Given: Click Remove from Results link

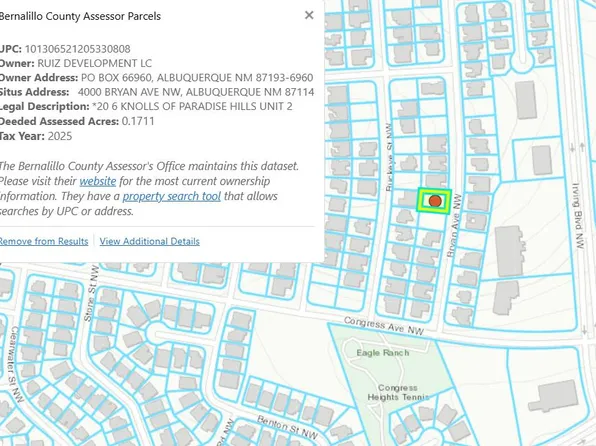Looking at the screenshot, I should tap(44, 241).
